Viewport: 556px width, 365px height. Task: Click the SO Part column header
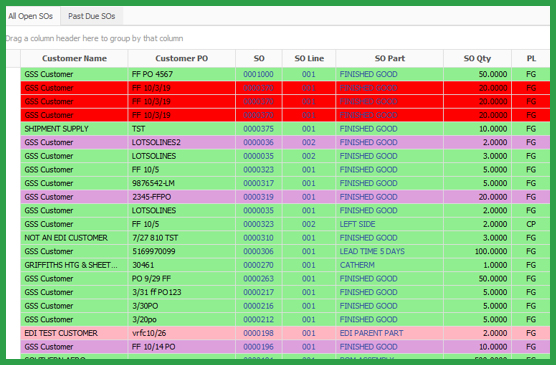[x=390, y=59]
